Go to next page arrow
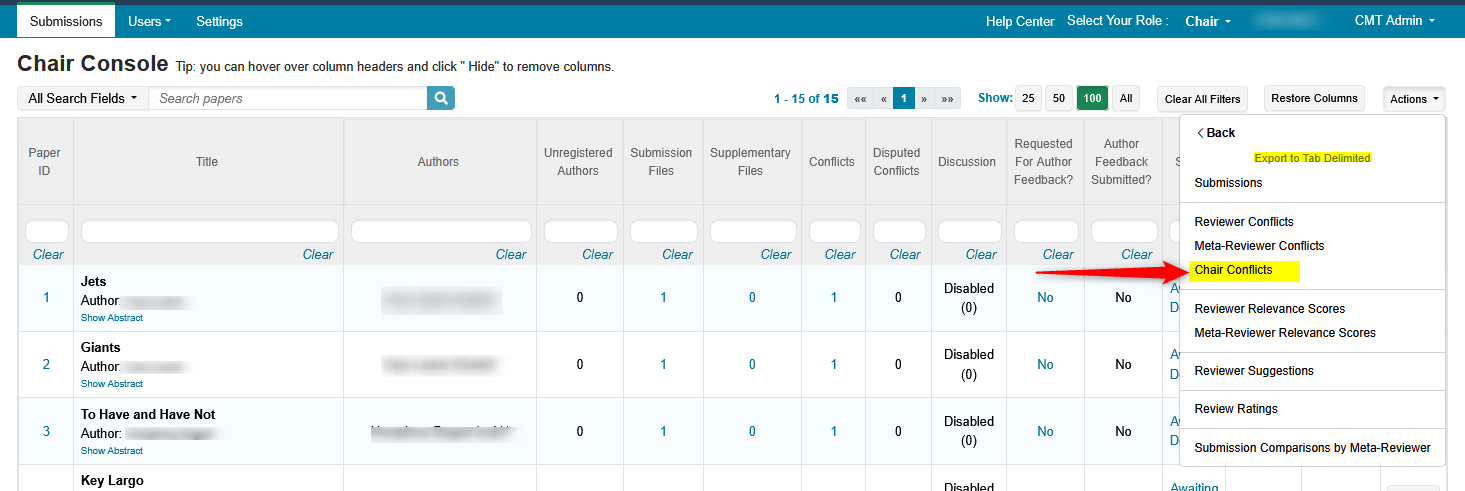The width and height of the screenshot is (1465, 491). coord(925,99)
